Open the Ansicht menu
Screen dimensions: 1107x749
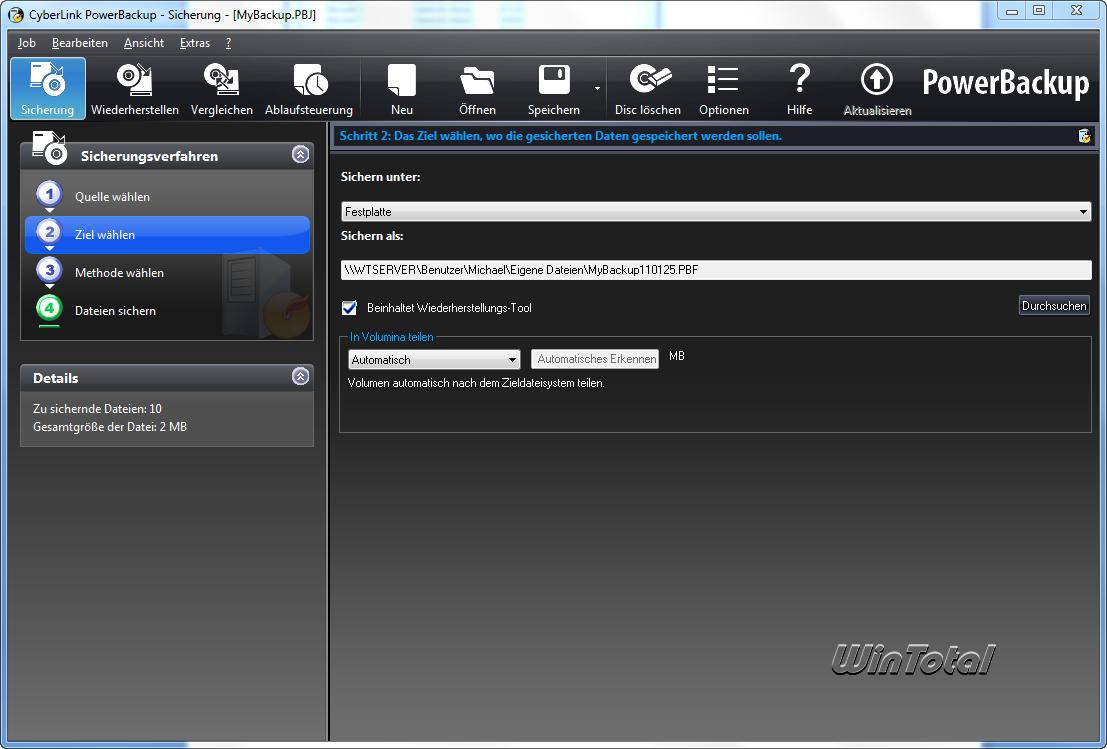coord(144,43)
